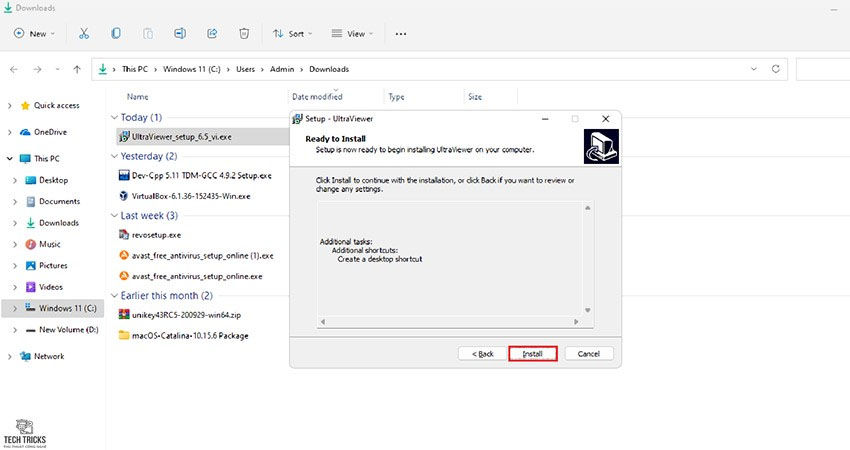Click right arrow of Setup horizontal scrollbar
The image size is (850, 450).
(x=576, y=322)
